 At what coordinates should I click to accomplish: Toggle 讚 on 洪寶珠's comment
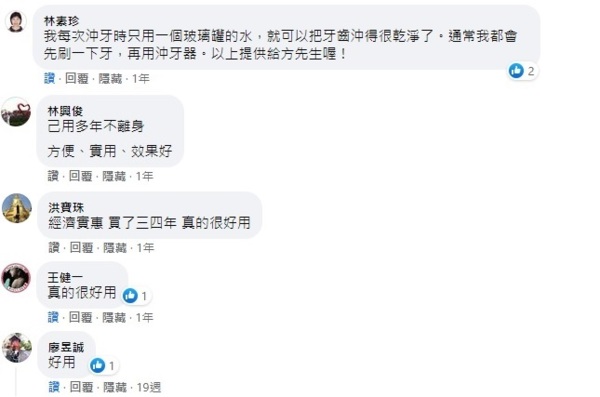point(54,248)
